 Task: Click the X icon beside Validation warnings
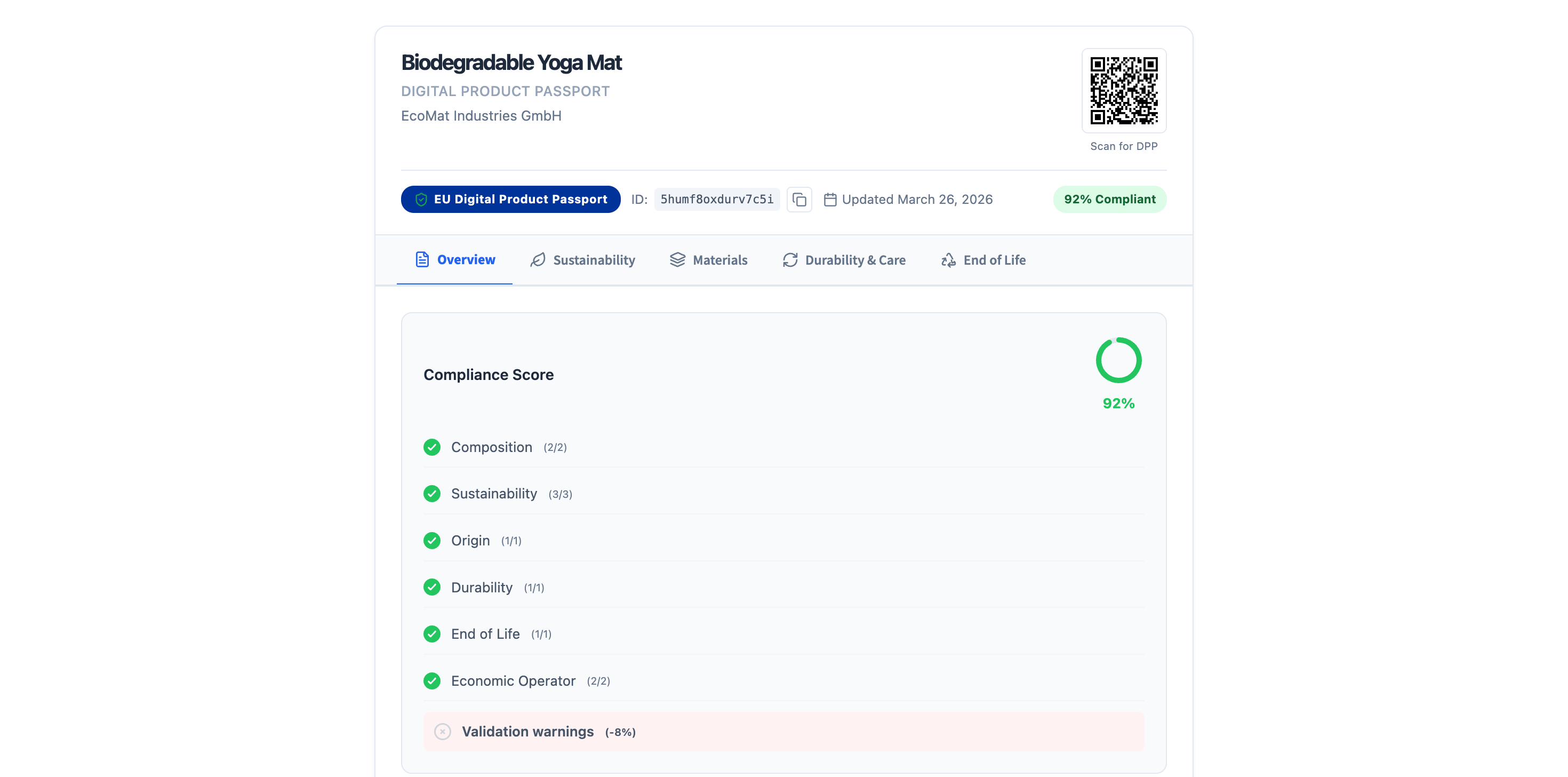tap(443, 732)
